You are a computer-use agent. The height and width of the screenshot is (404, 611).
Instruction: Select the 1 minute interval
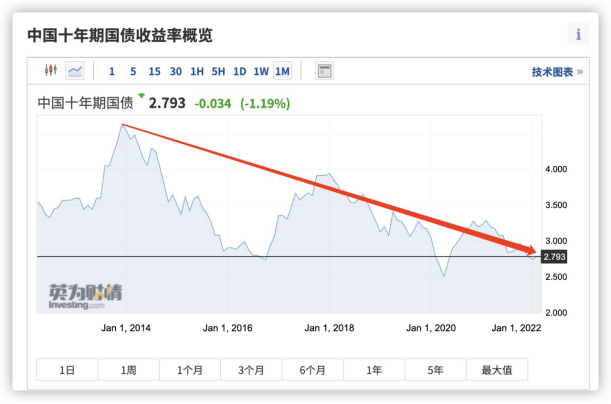pos(112,72)
